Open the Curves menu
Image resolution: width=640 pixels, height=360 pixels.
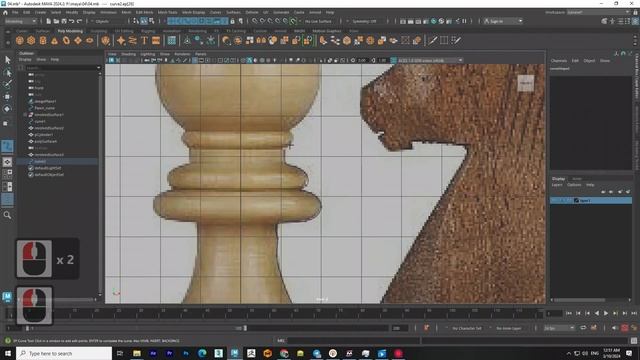(x=216, y=13)
